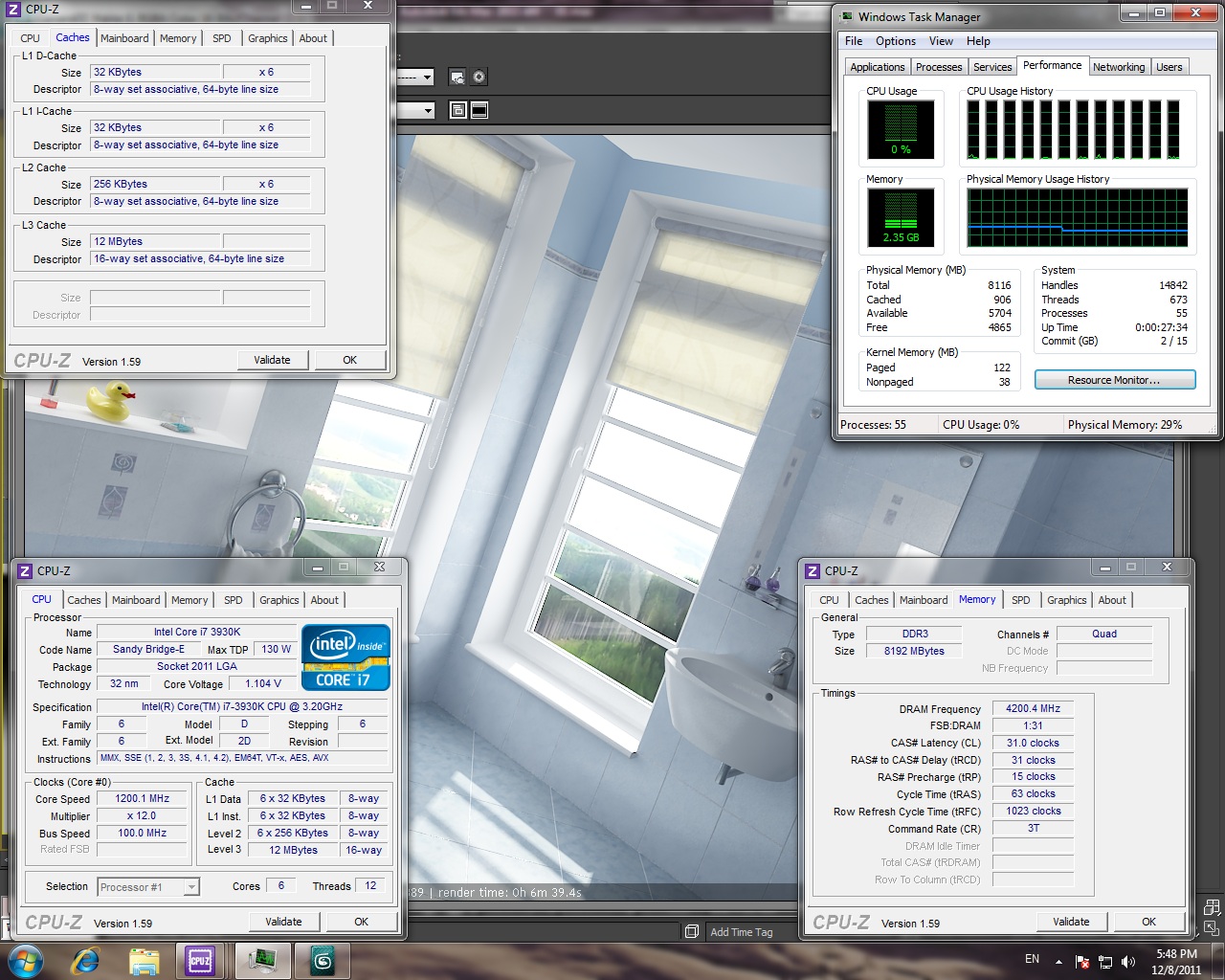Viewport: 1225px width, 980px height.
Task: Open Windows Explorer from the taskbar
Action: point(144,960)
